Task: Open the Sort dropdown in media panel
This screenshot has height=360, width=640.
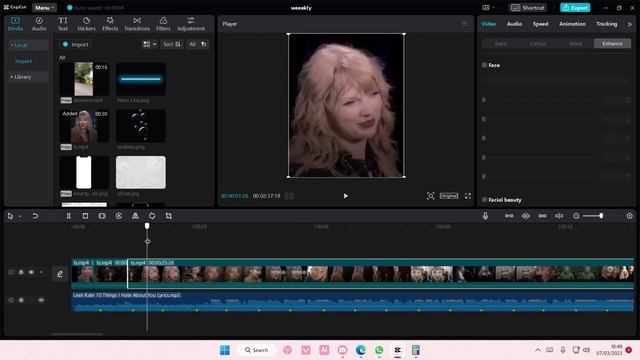Action: click(172, 44)
